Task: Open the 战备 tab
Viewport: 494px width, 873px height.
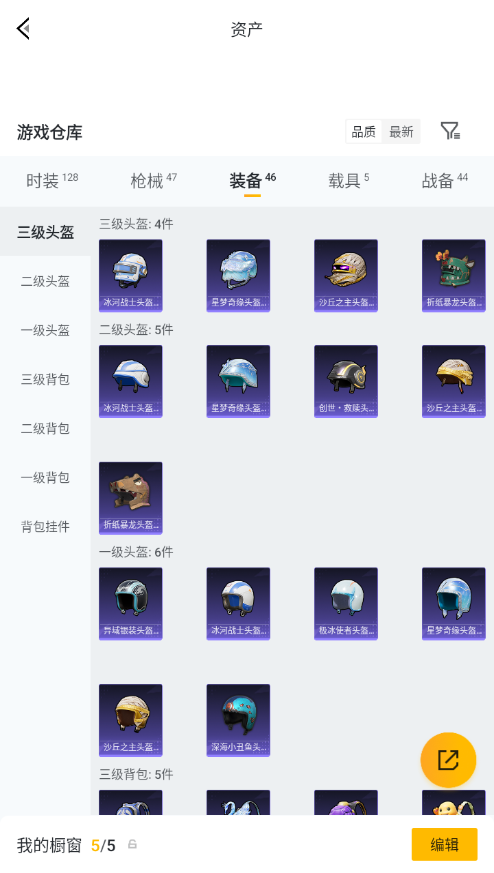Action: pyautogui.click(x=444, y=180)
